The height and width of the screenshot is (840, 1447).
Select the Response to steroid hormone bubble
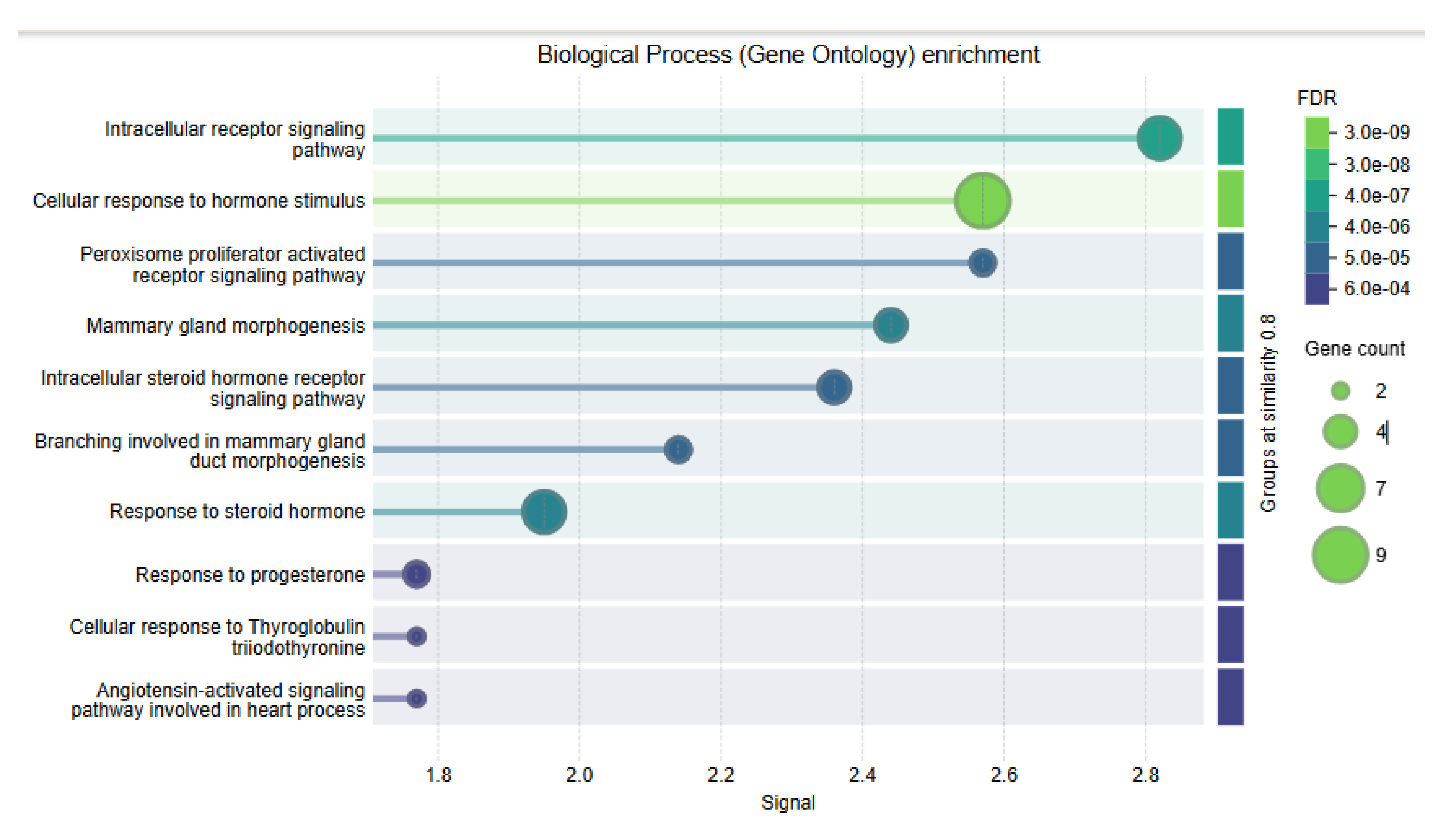544,511
